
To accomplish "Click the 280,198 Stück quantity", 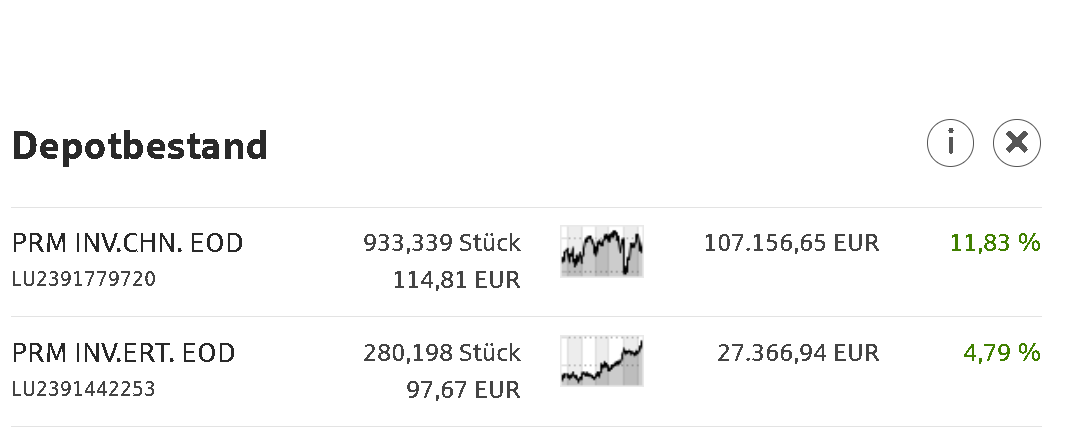I will tap(441, 353).
